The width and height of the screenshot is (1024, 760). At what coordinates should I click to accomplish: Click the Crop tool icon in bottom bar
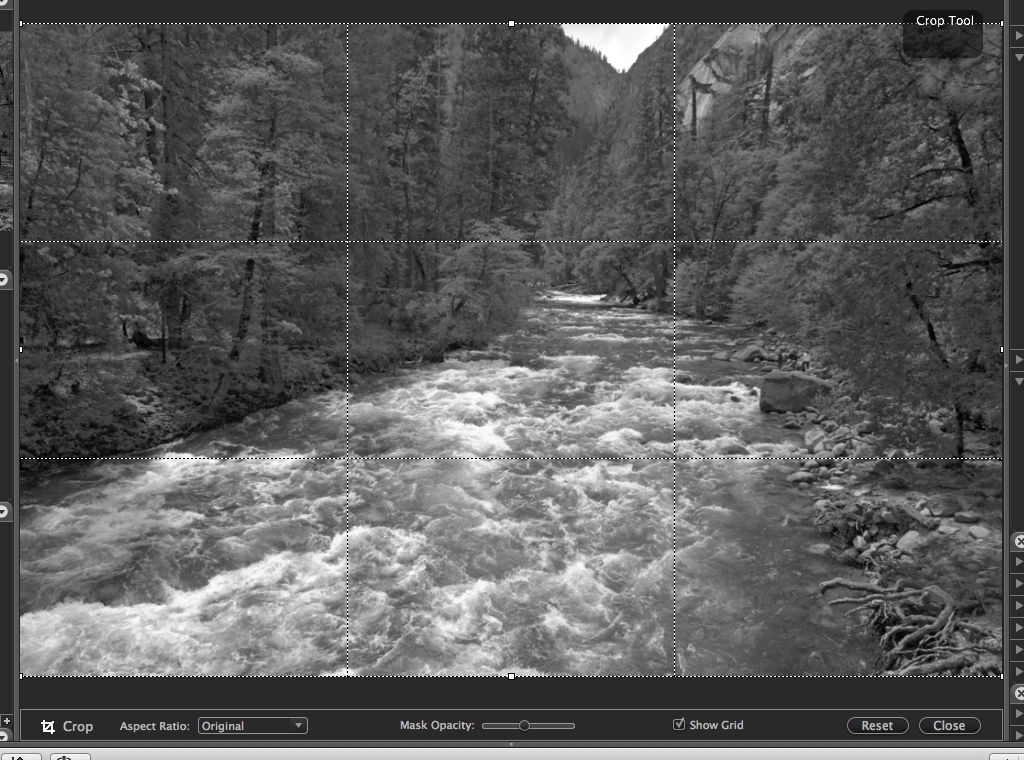[x=48, y=727]
